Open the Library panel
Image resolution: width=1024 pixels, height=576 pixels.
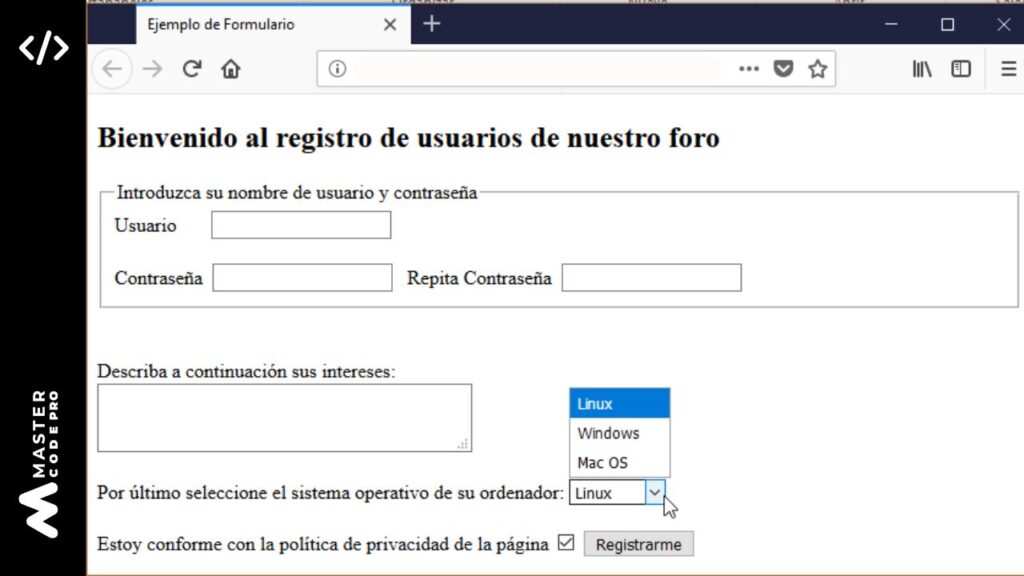pyautogui.click(x=921, y=69)
